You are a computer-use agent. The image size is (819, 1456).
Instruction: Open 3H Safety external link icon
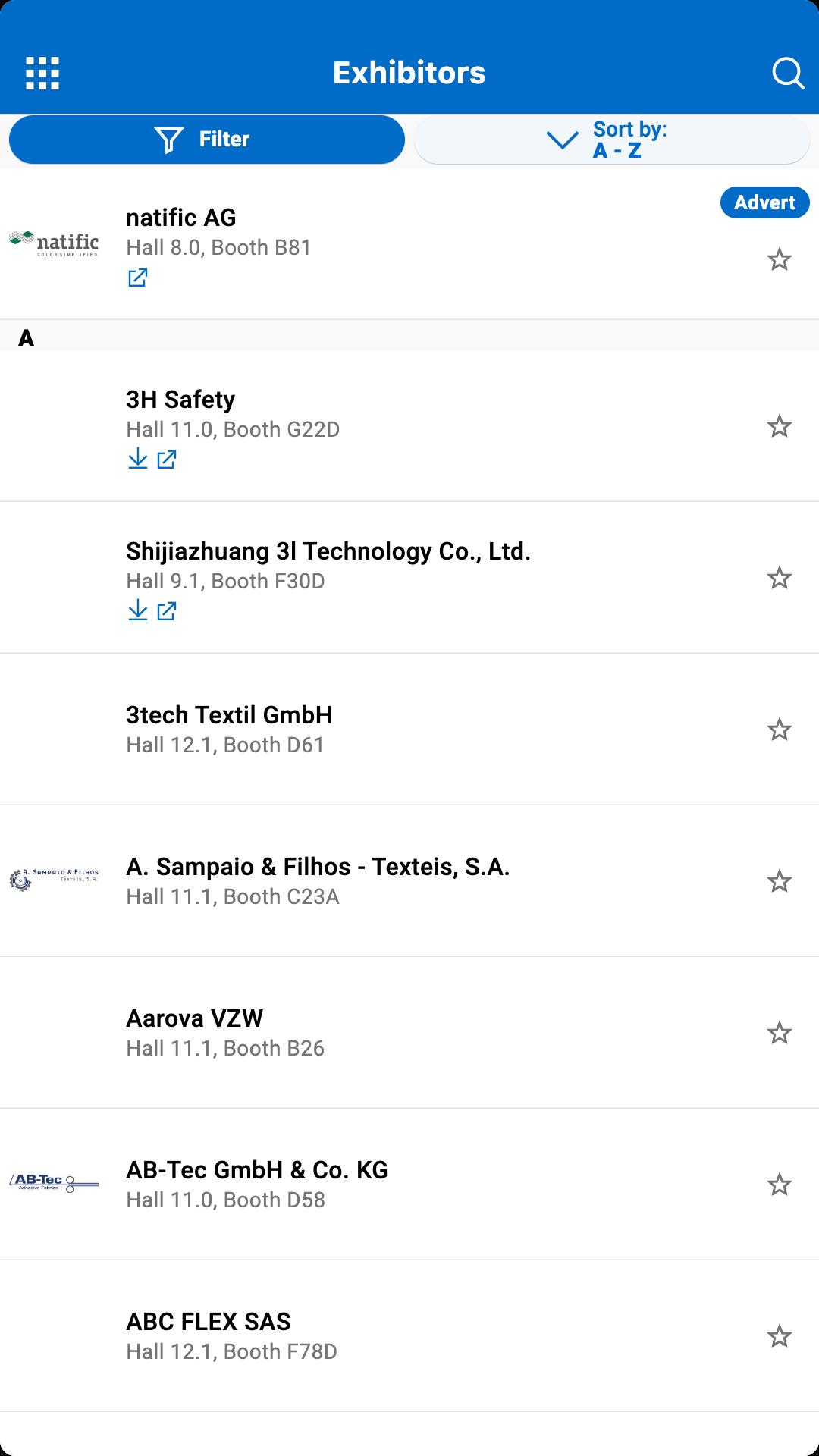pyautogui.click(x=167, y=459)
